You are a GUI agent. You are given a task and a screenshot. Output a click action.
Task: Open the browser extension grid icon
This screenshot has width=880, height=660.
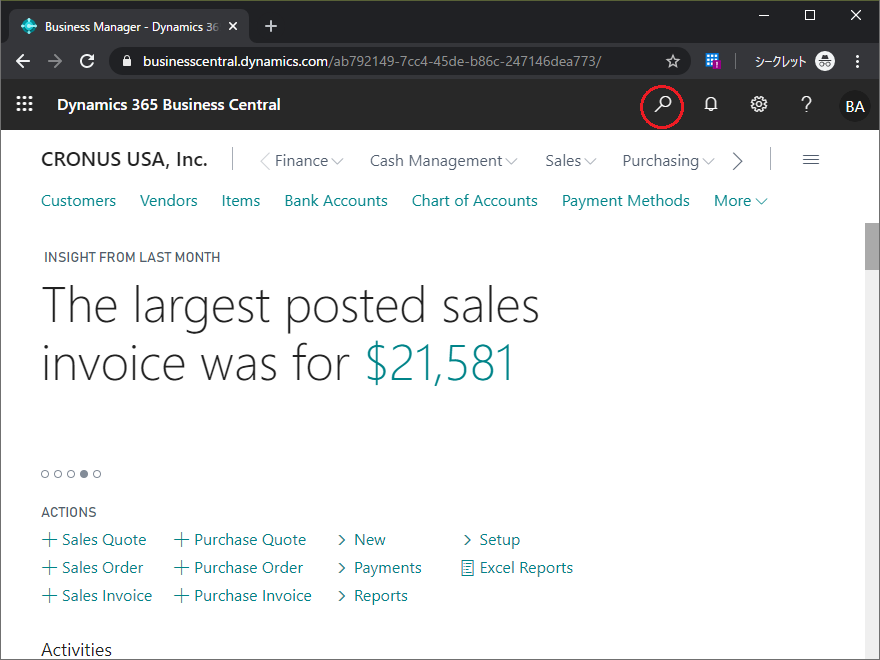tap(712, 61)
